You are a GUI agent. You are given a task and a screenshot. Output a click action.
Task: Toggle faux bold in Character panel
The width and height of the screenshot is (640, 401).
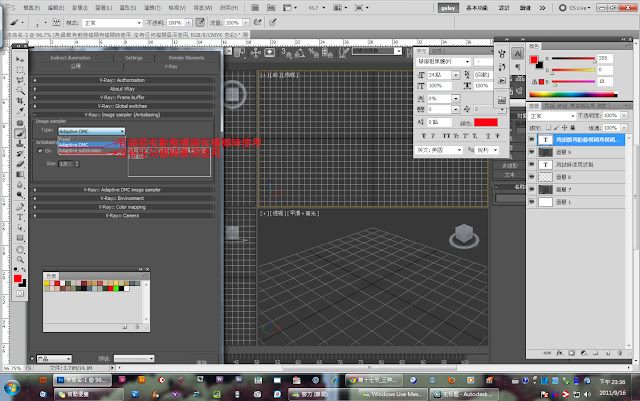coord(423,136)
